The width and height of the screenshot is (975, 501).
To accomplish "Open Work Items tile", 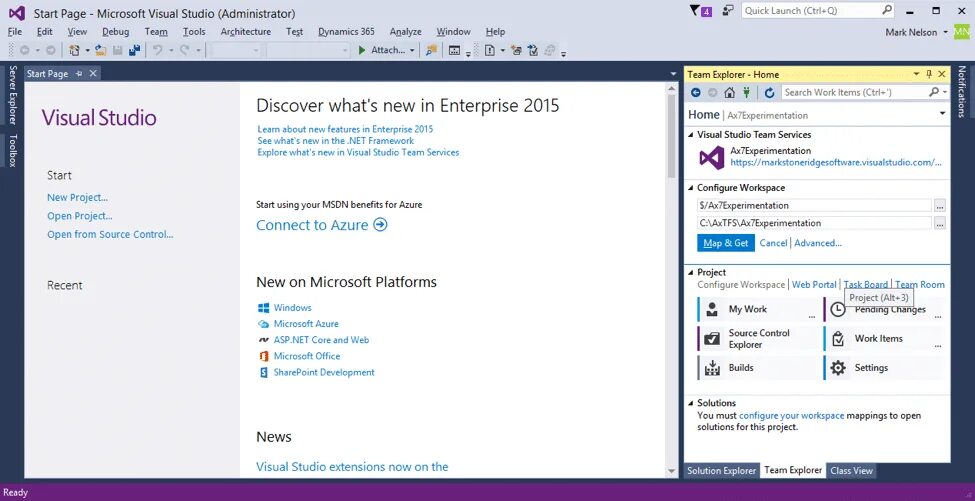I will (884, 339).
